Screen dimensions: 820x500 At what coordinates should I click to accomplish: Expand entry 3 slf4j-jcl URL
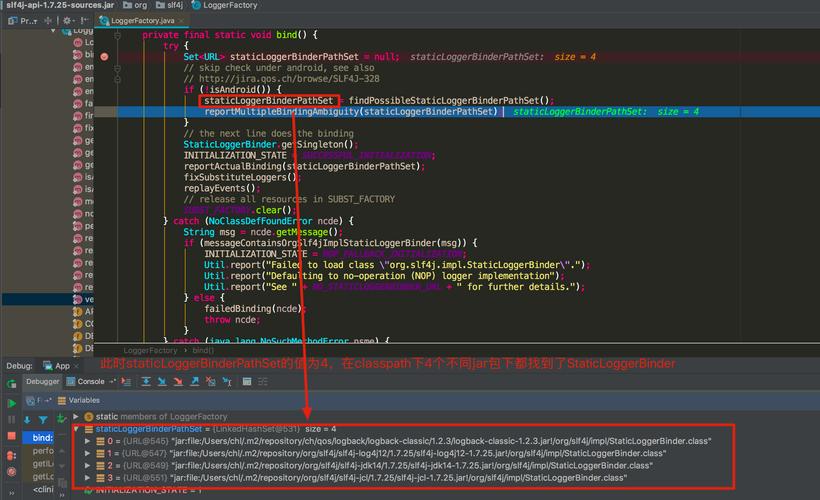tap(87, 478)
